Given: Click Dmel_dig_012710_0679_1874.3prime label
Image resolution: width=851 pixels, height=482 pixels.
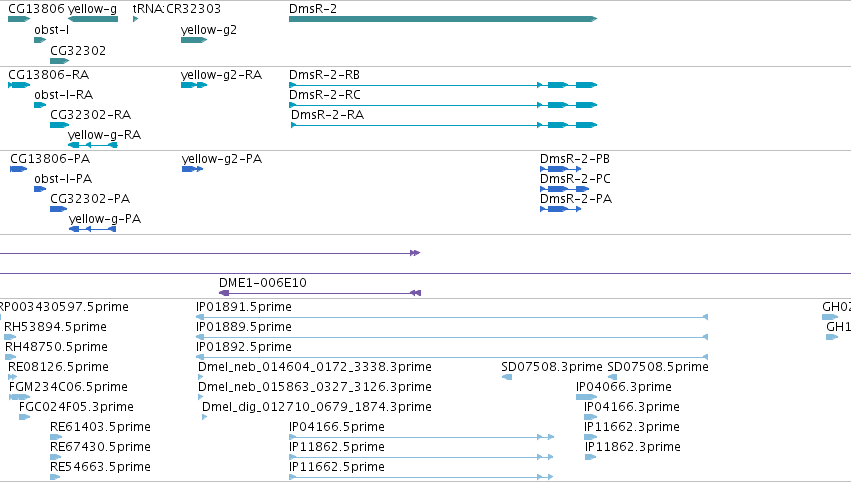Looking at the screenshot, I should (x=317, y=407).
